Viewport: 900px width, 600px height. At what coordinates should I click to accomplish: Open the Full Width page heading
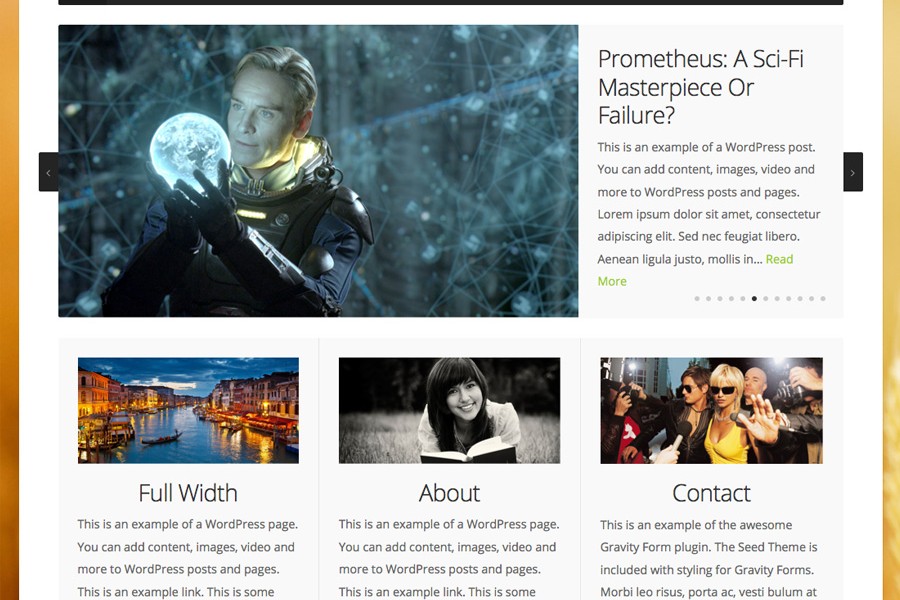pyautogui.click(x=188, y=493)
